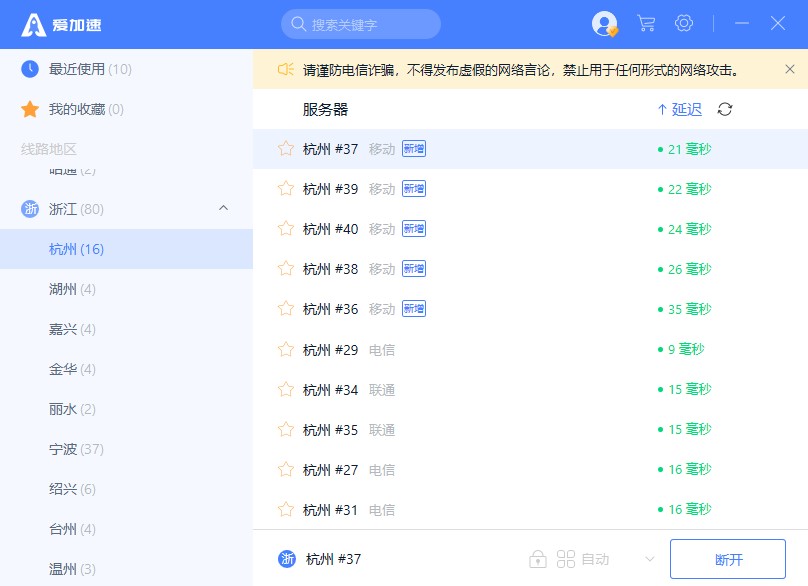Favorite server 杭州 #39 with star

click(285, 189)
